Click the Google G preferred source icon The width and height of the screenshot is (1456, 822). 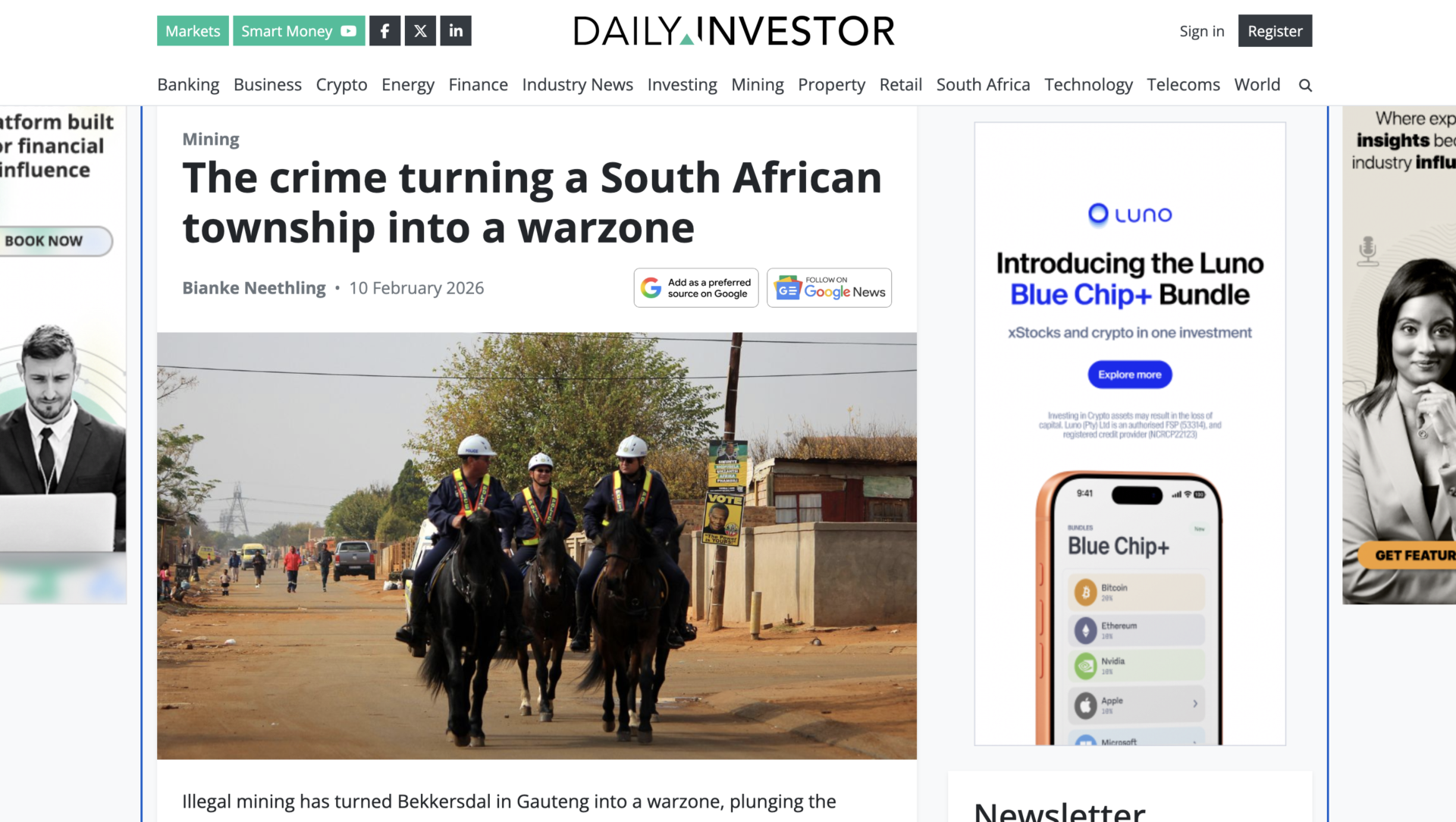tap(651, 288)
